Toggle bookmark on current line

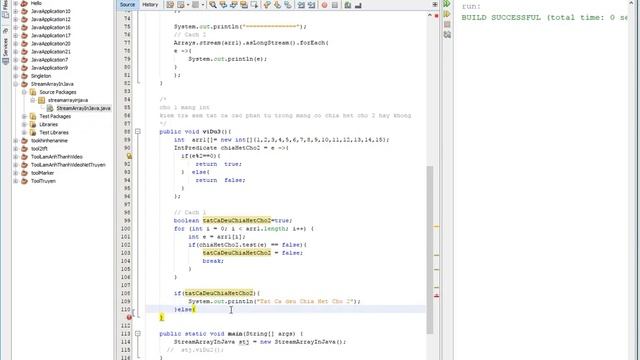click(x=288, y=5)
